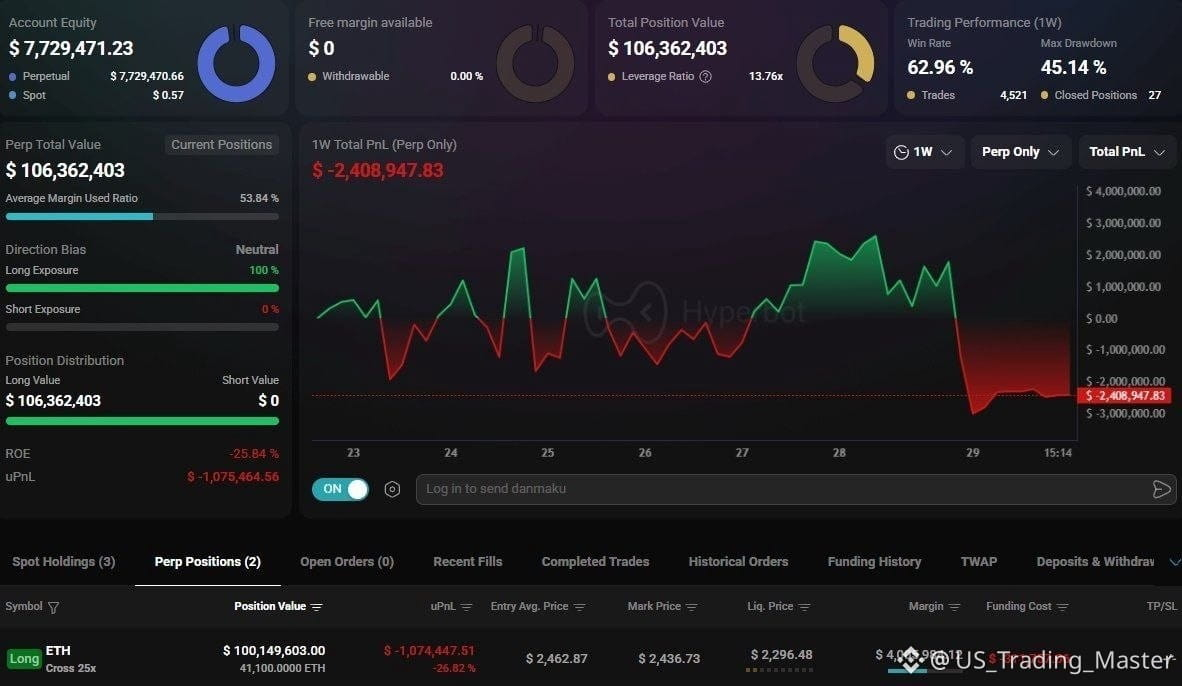
Task: Click the send danmaku arrow icon
Action: 1162,489
